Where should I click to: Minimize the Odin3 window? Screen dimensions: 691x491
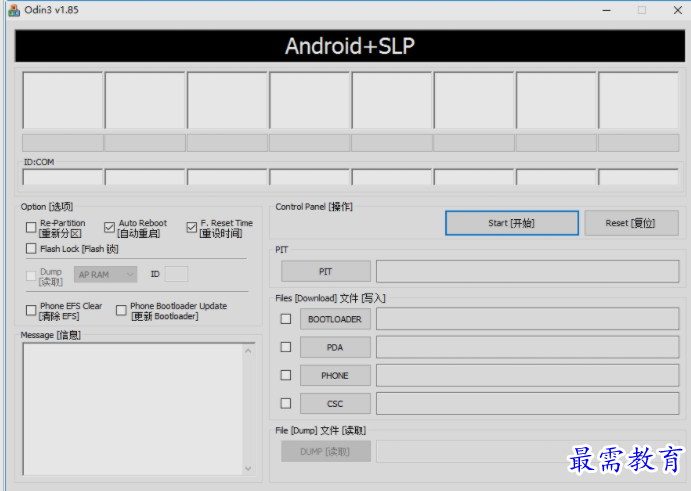(607, 10)
